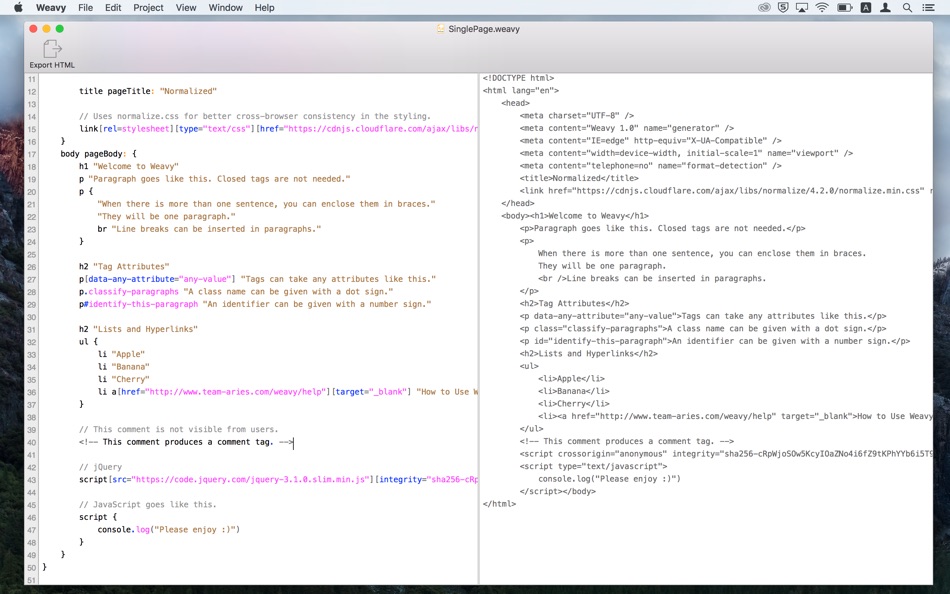Click the SinglePage.weavy document title icon
Image resolution: width=950 pixels, height=594 pixels.
441,29
